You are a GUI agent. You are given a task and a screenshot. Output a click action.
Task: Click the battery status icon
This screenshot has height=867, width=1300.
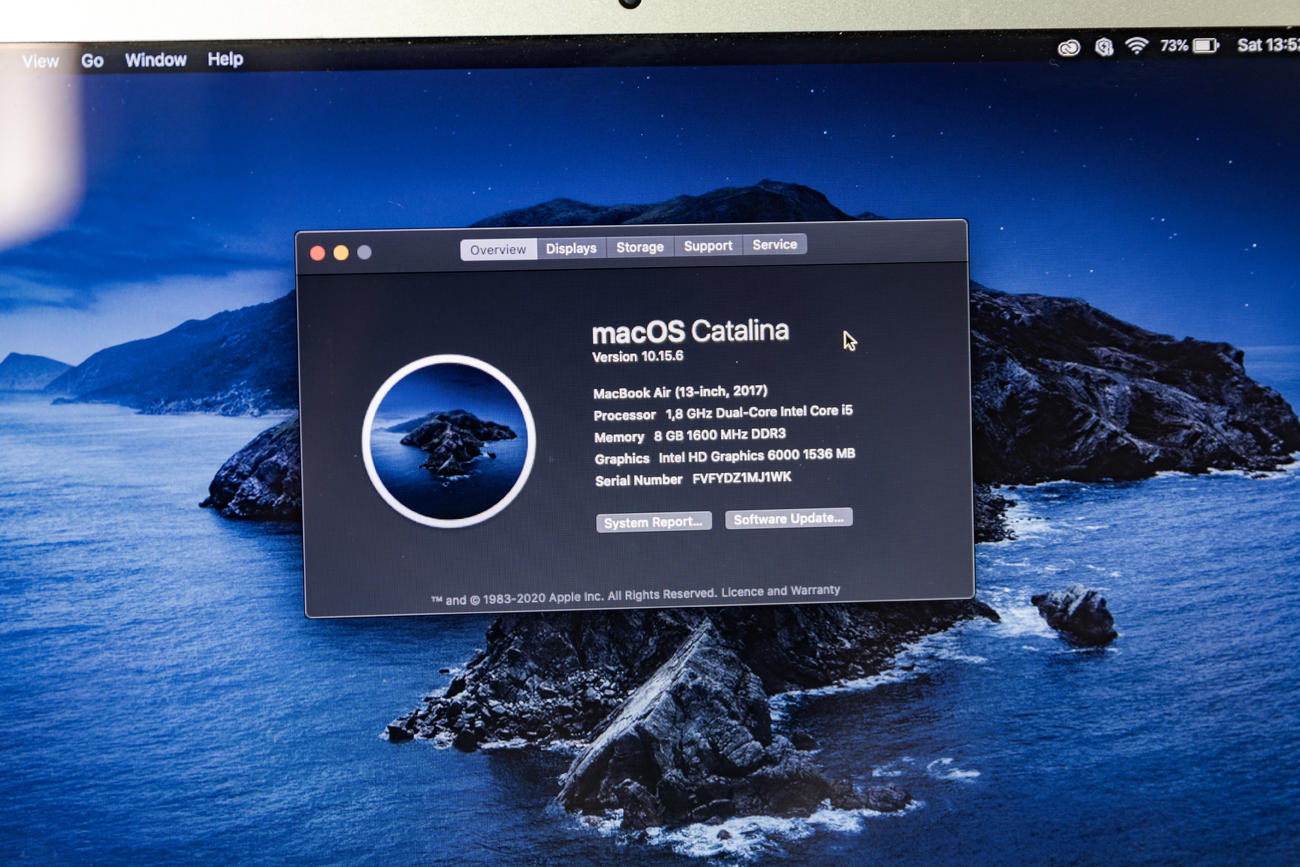1206,45
